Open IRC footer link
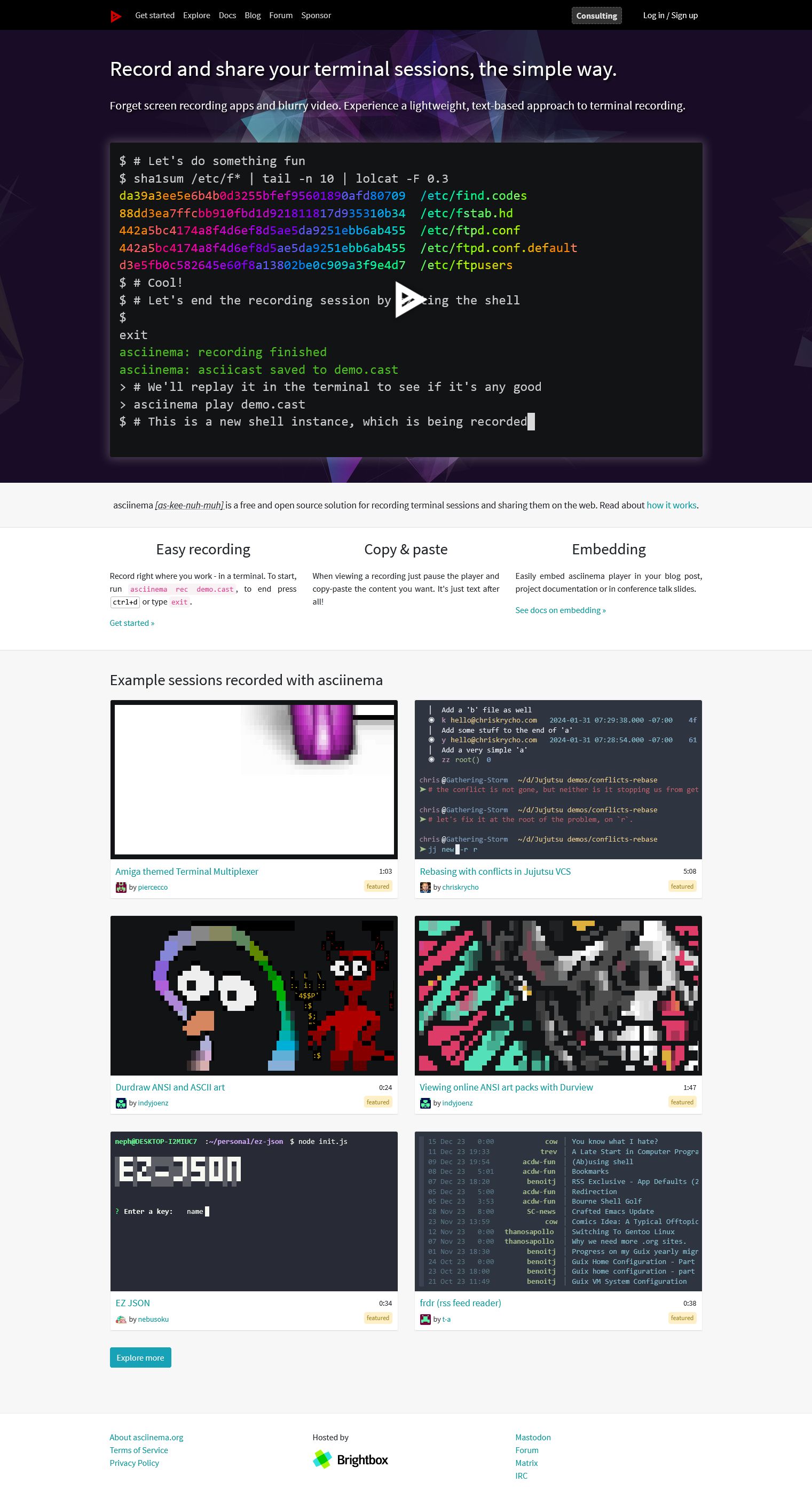Viewport: 812px width, 1499px height. click(521, 1476)
